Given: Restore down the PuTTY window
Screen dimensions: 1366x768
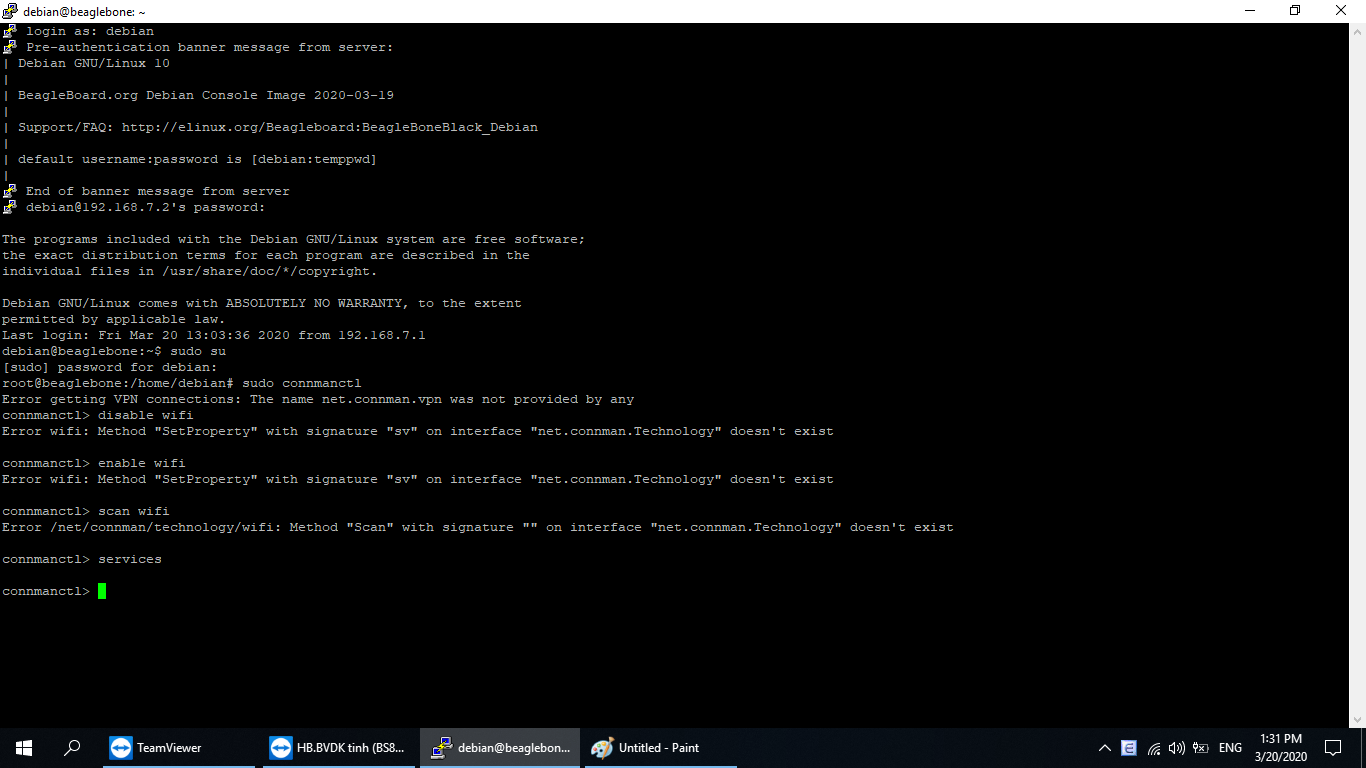Looking at the screenshot, I should click(1295, 11).
